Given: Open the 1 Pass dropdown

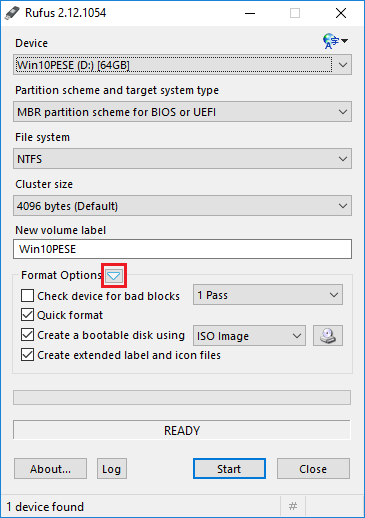Looking at the screenshot, I should tap(268, 295).
